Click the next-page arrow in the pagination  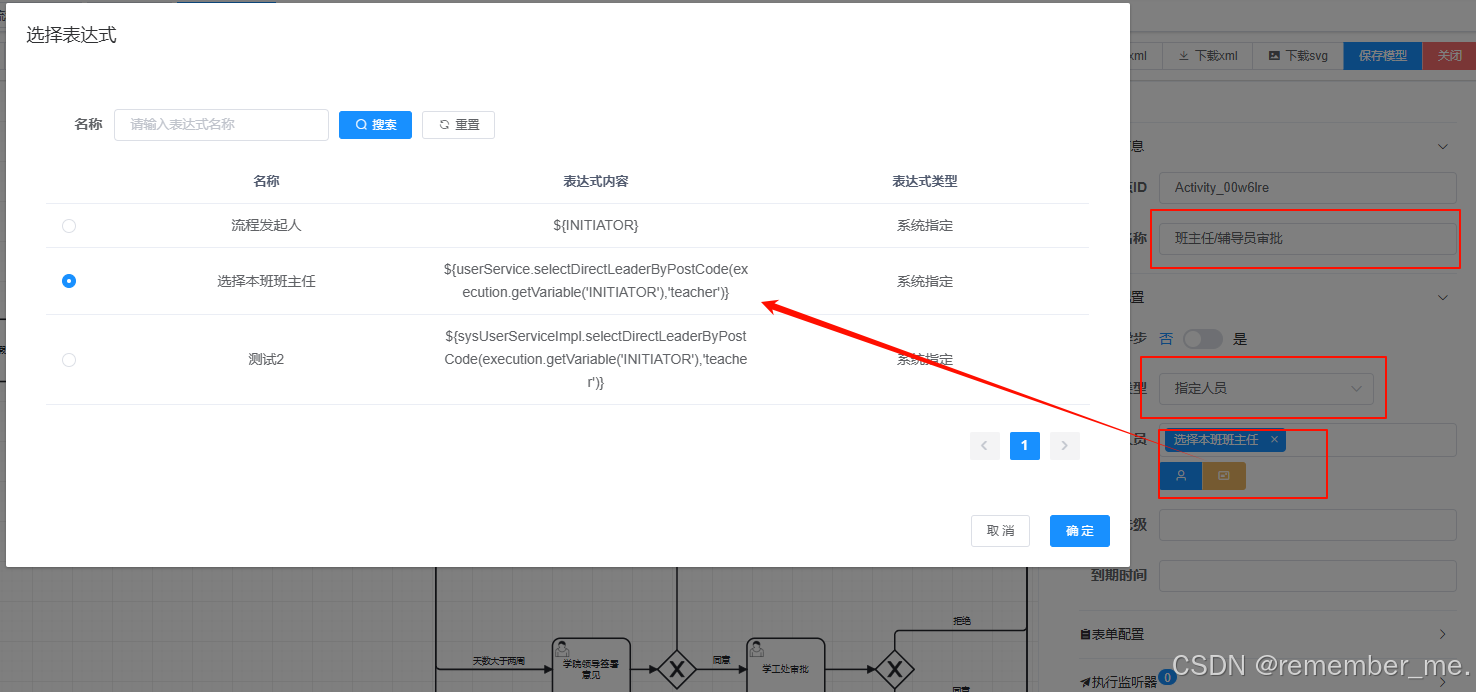click(1064, 445)
